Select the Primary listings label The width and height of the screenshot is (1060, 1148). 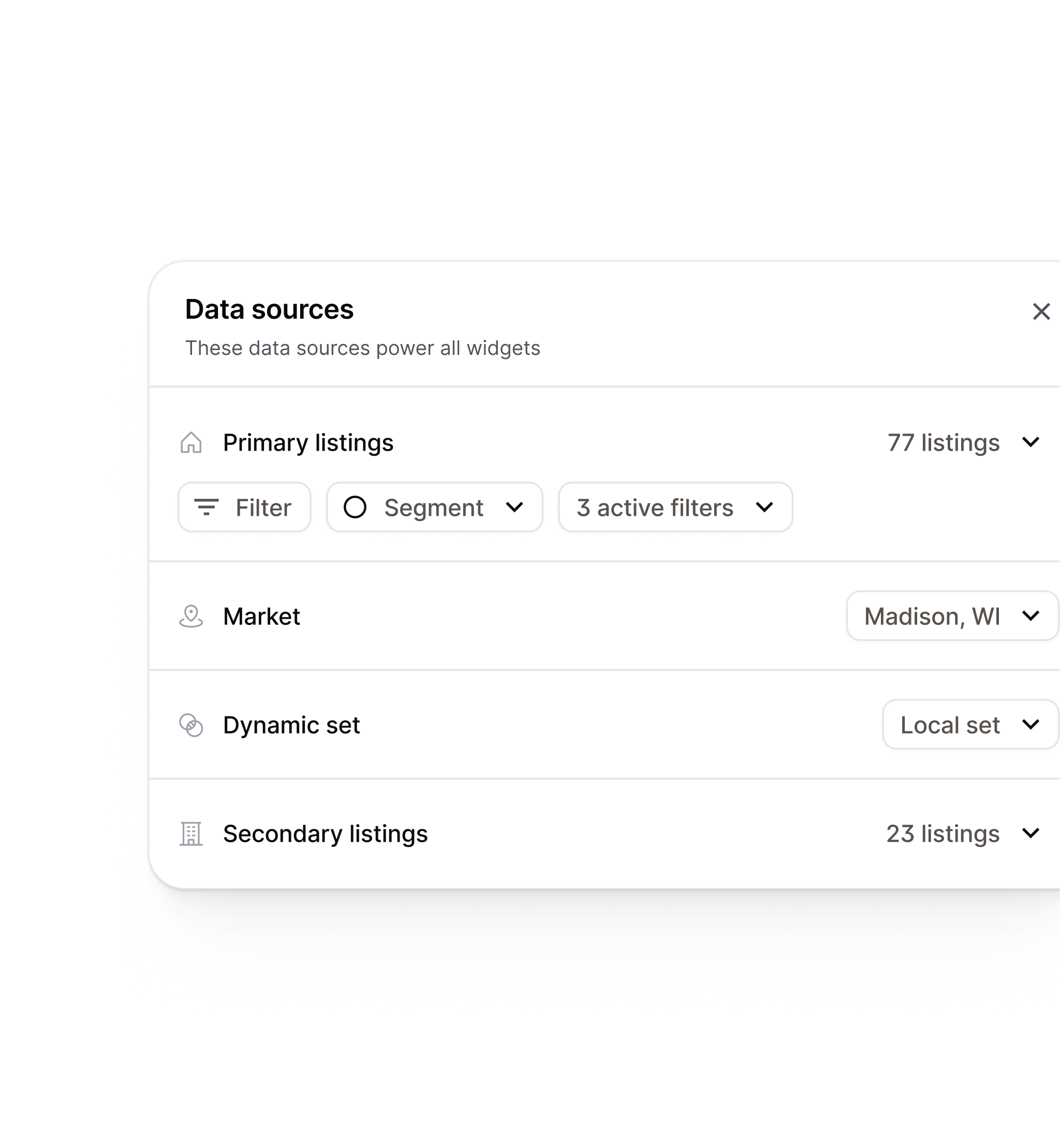point(308,442)
